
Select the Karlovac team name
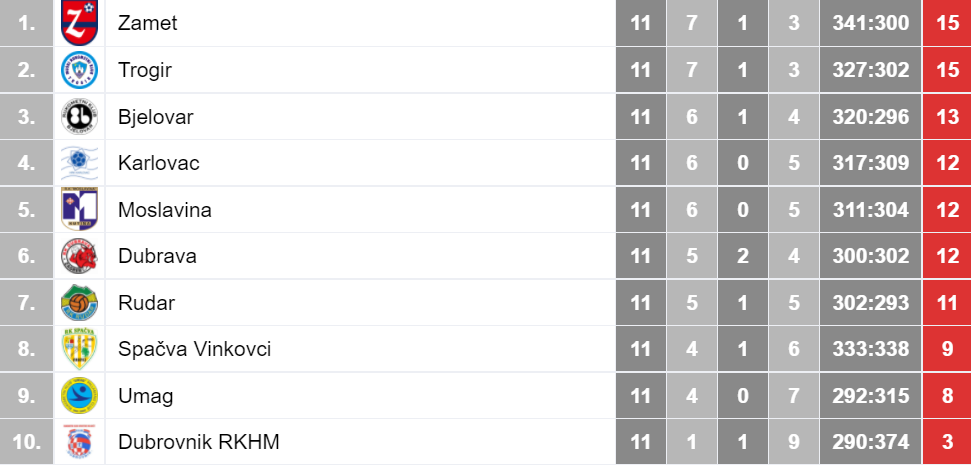click(159, 163)
